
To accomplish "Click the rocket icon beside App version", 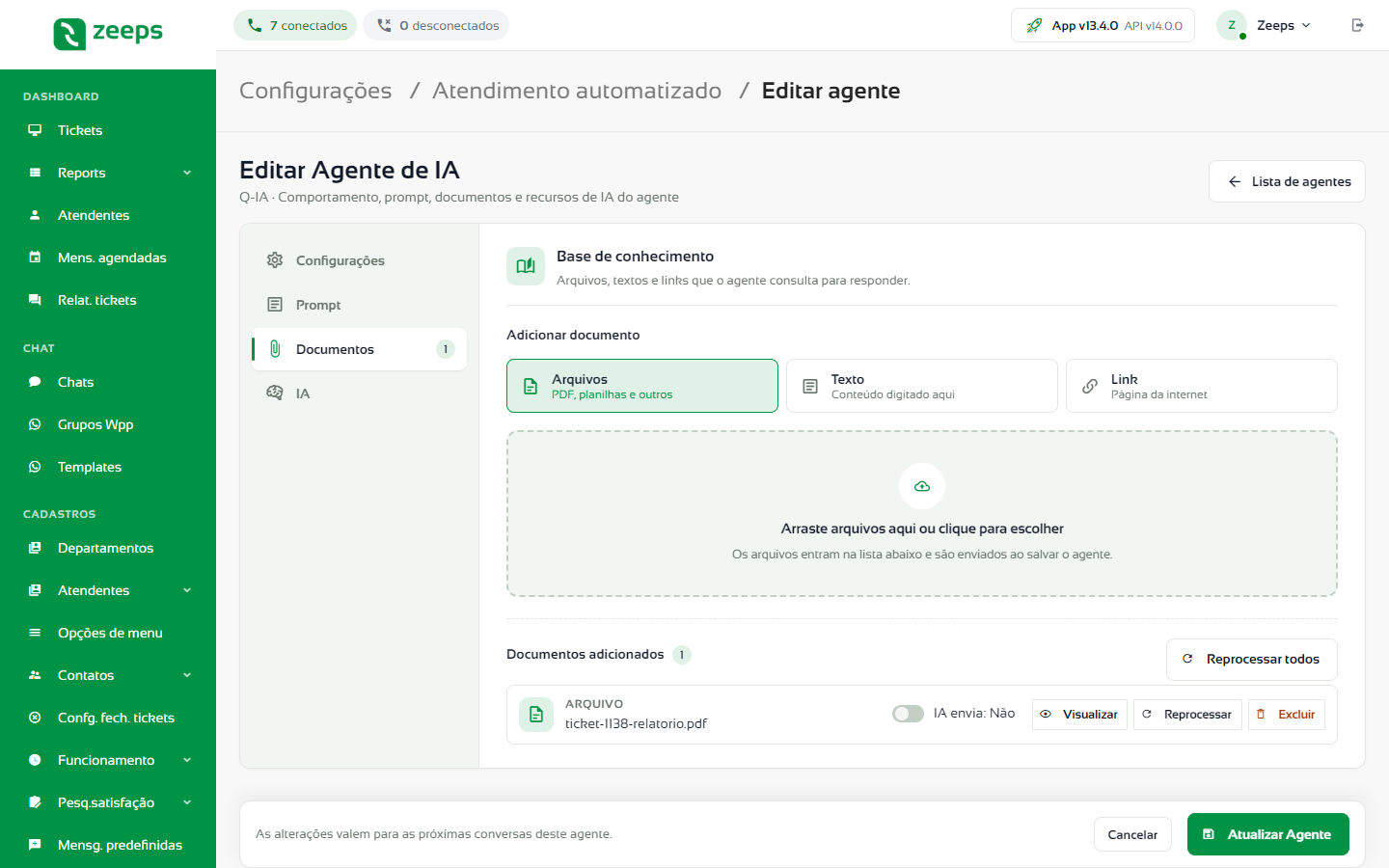I will pyautogui.click(x=1034, y=25).
